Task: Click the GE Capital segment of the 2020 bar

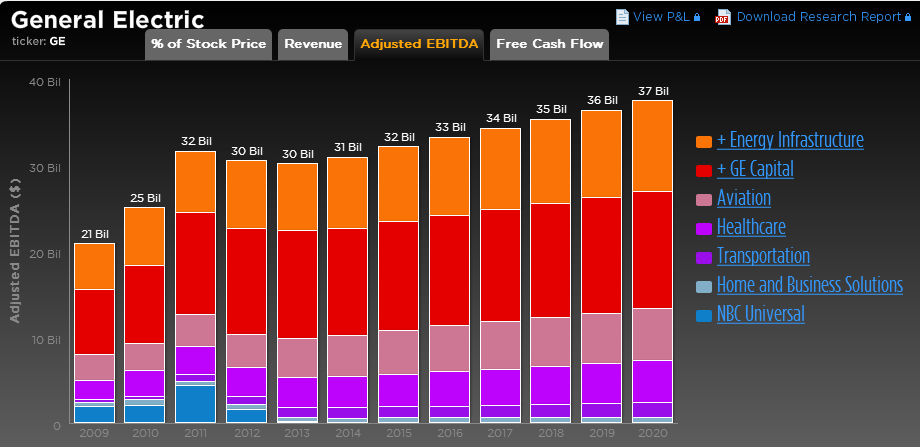Action: pyautogui.click(x=652, y=249)
